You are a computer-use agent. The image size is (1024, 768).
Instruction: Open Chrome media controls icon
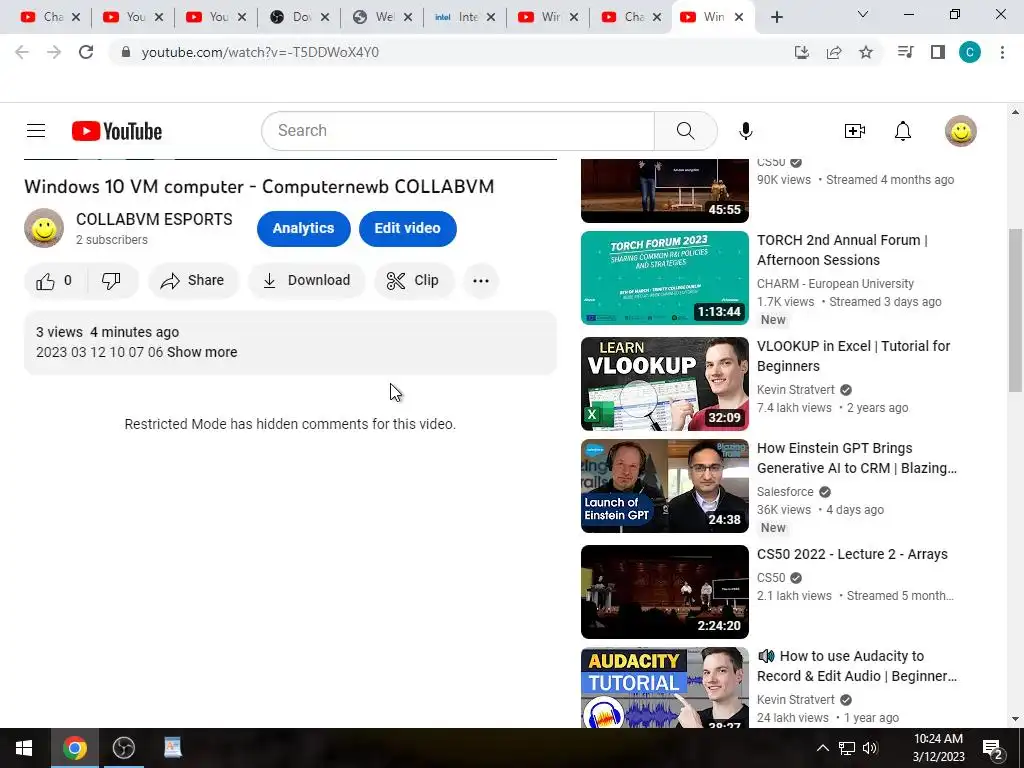click(x=906, y=52)
